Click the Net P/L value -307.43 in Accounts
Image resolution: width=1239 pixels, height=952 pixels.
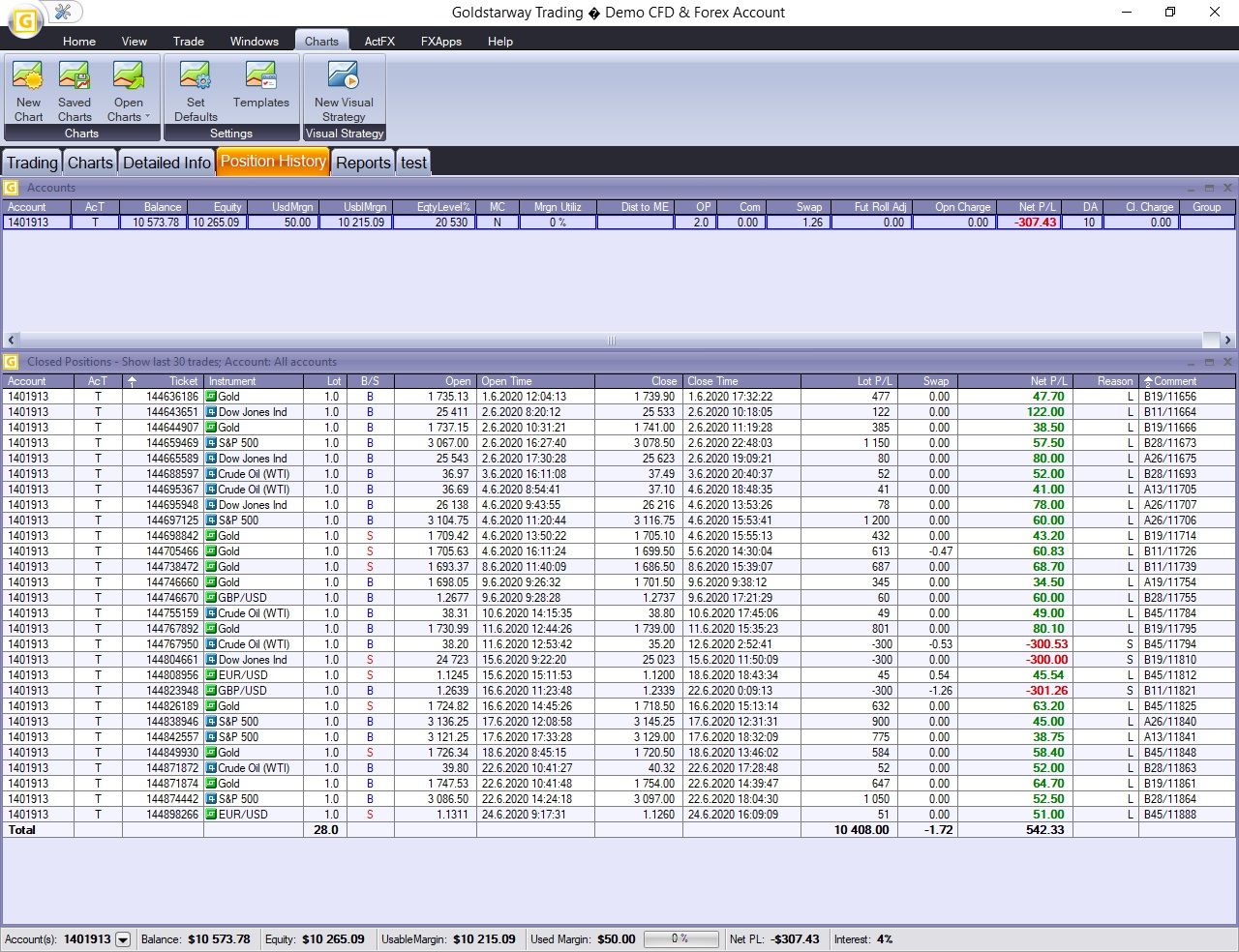click(1037, 223)
